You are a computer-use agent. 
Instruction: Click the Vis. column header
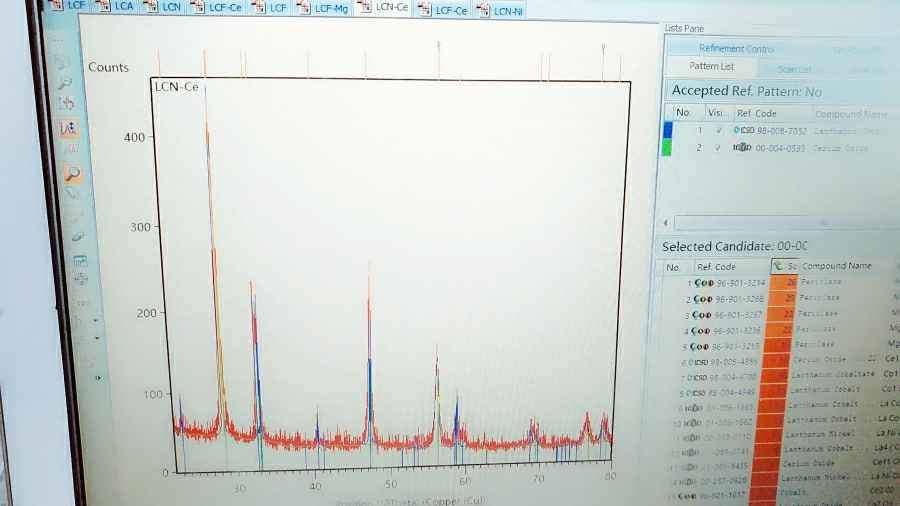pos(716,113)
